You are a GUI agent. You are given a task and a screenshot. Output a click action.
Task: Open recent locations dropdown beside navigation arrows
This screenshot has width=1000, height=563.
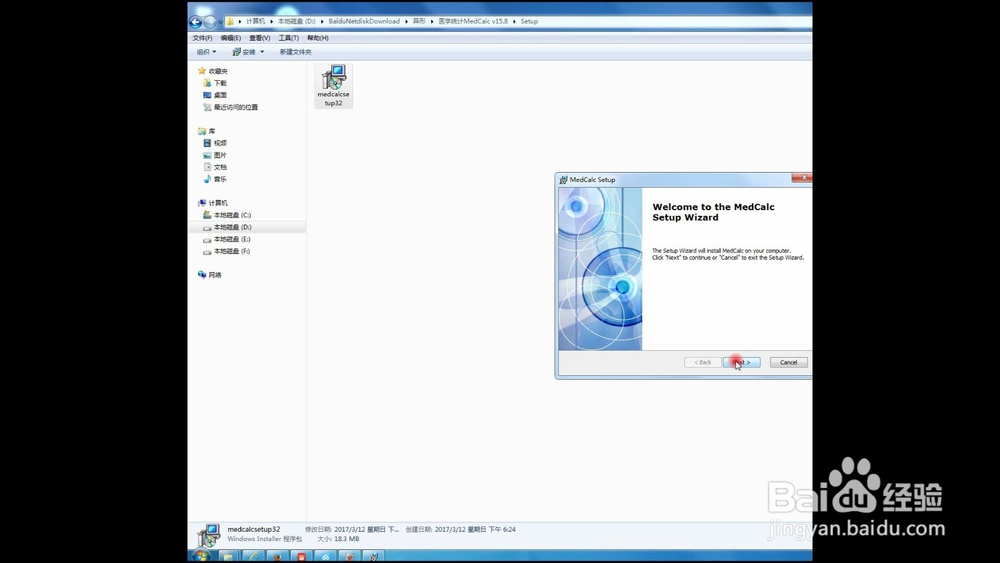click(220, 22)
